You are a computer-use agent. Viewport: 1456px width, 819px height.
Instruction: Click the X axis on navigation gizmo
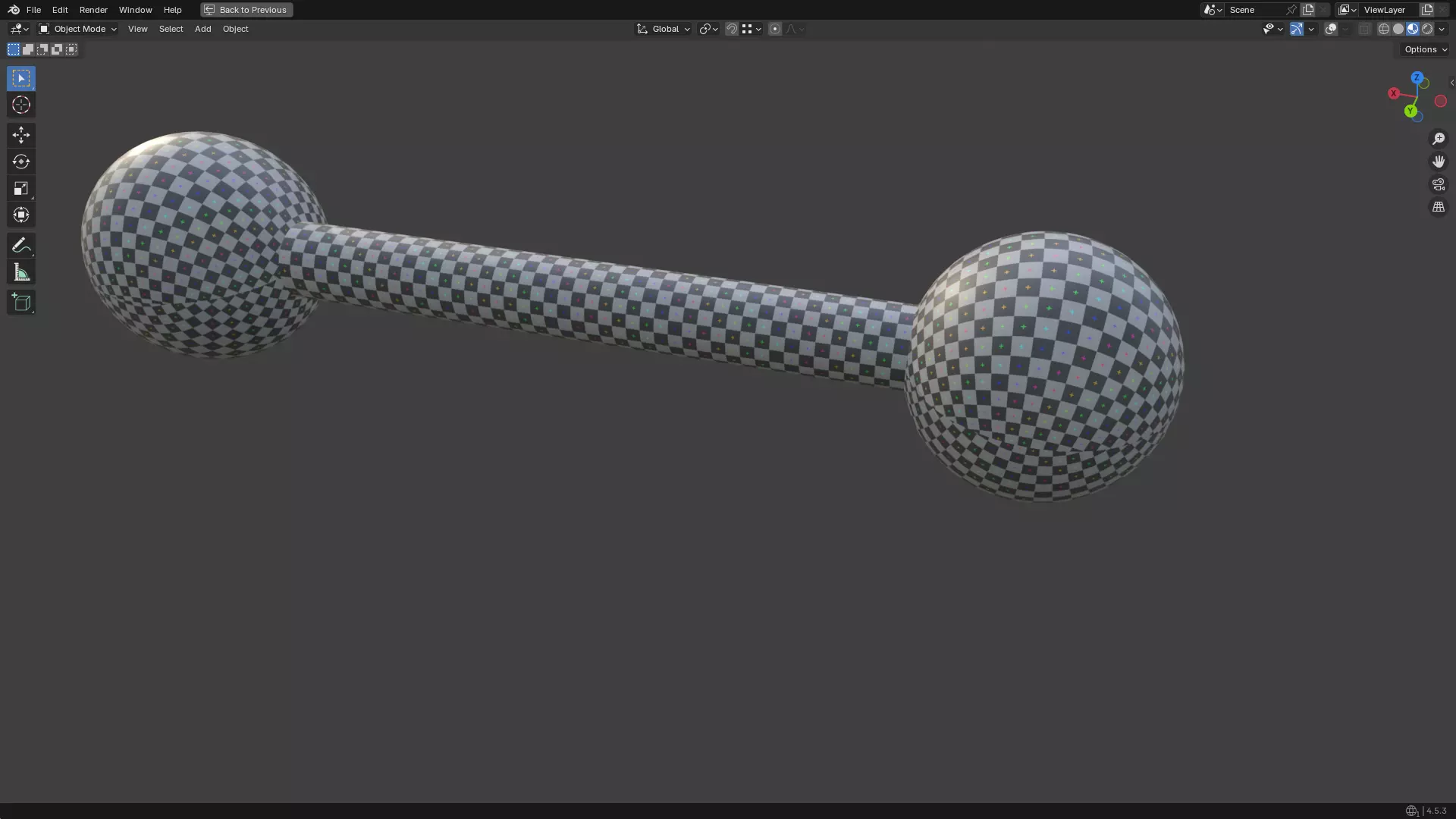pos(1394,93)
